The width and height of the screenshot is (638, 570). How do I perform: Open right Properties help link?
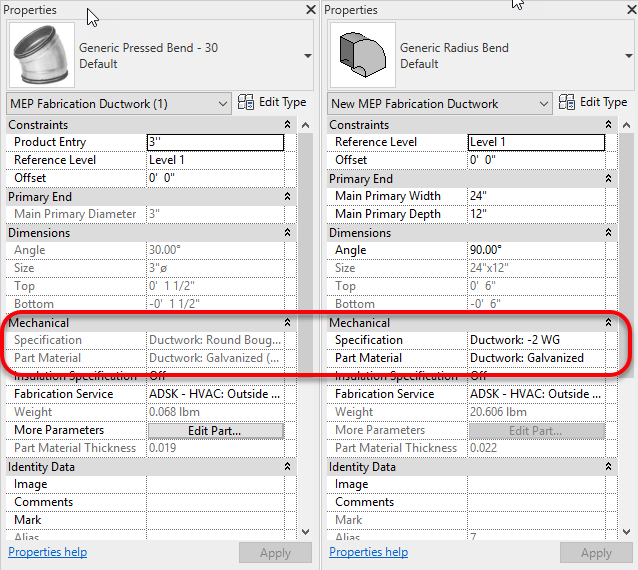(369, 552)
